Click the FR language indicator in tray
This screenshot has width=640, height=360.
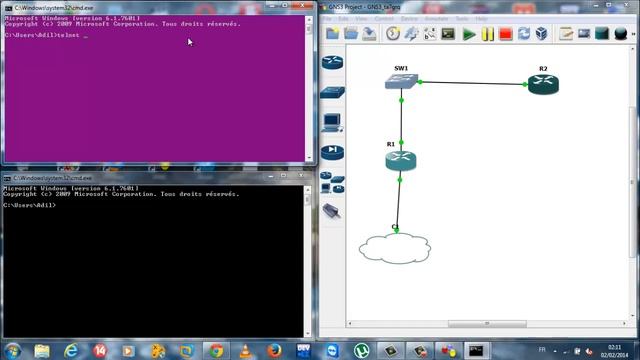pos(542,350)
